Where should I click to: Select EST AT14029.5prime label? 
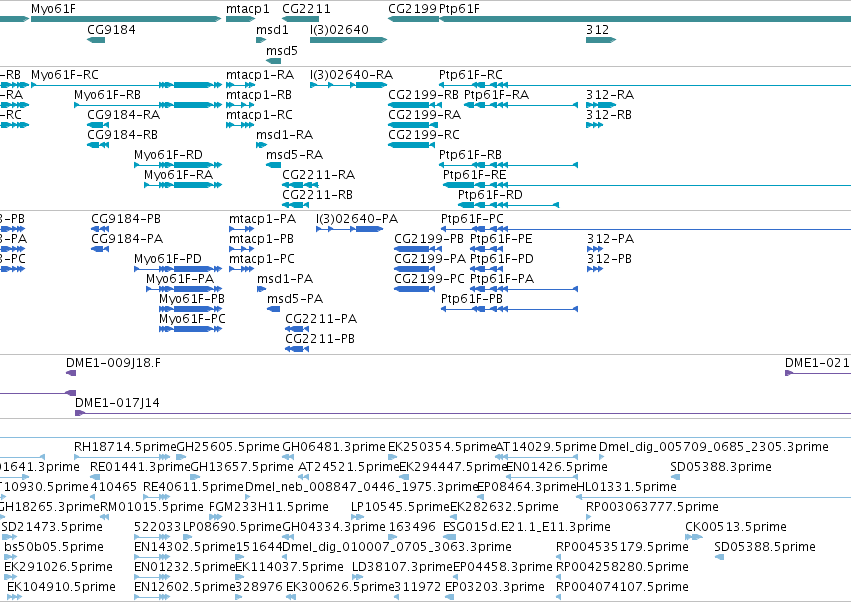(x=546, y=447)
